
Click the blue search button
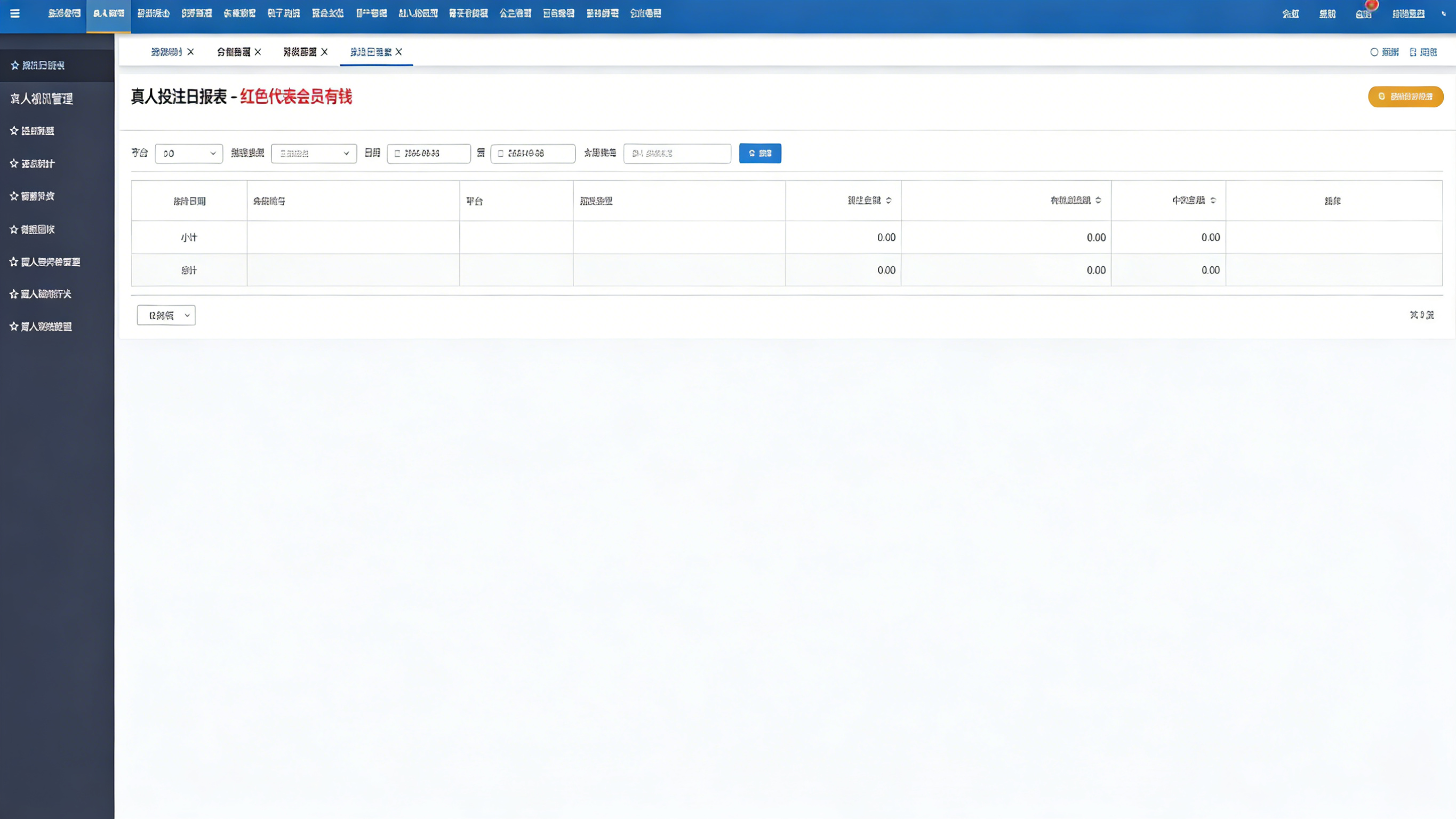pos(759,154)
